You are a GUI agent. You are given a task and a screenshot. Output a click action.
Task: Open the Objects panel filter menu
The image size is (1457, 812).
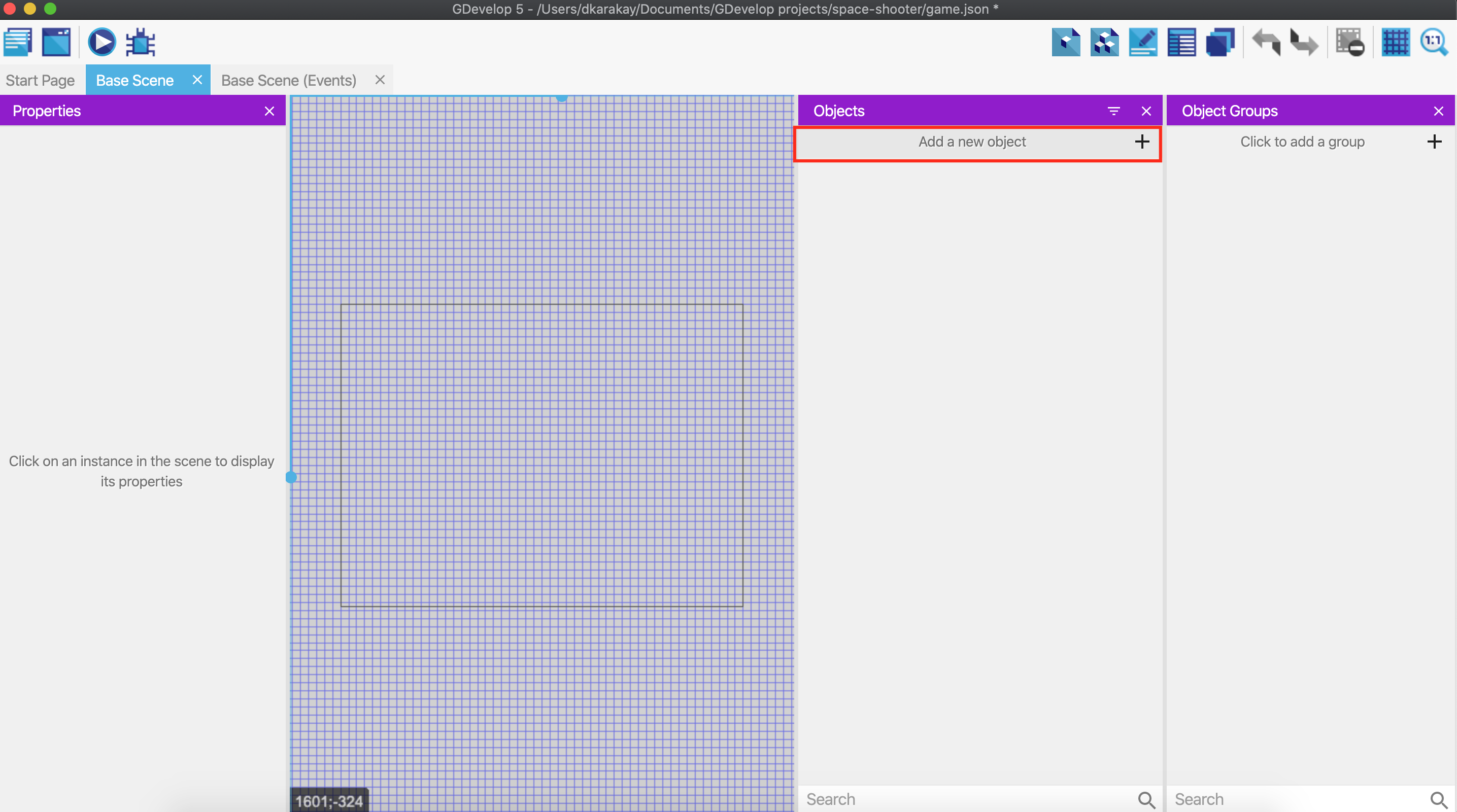coord(1113,111)
